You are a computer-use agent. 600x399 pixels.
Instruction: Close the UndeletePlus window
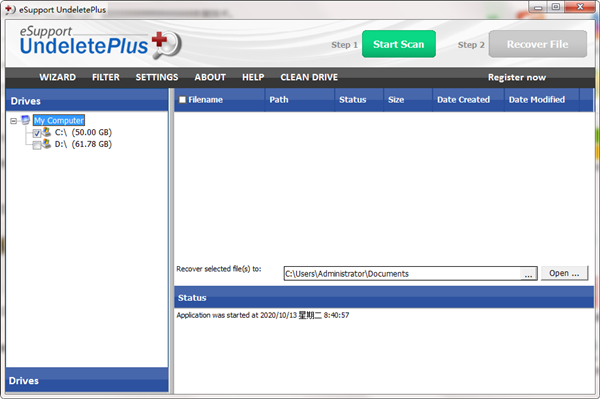coord(580,7)
